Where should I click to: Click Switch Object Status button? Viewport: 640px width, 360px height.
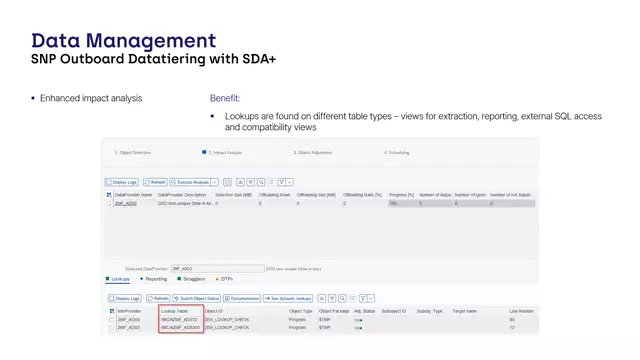point(197,298)
